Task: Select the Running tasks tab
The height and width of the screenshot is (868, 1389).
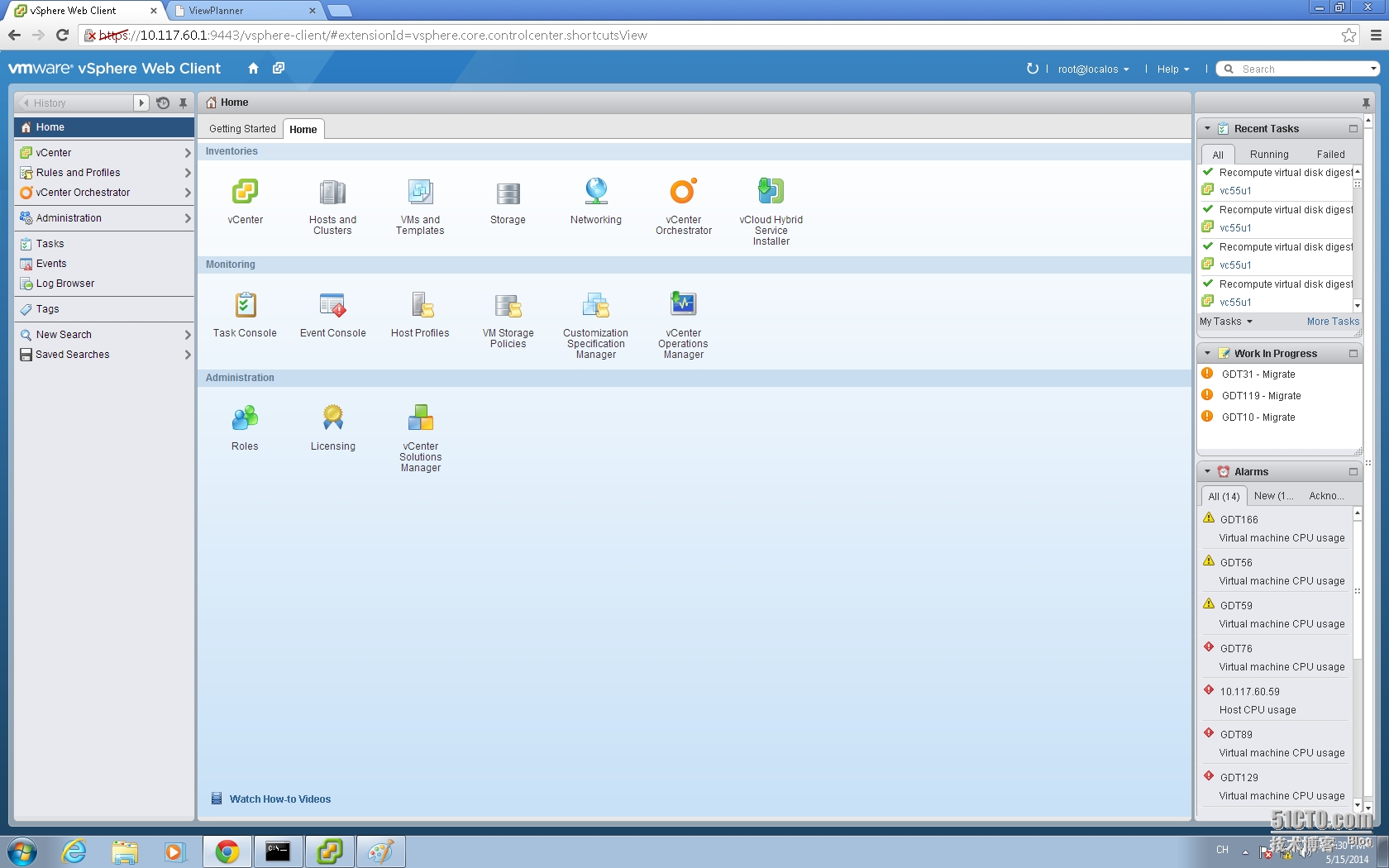Action: 1269,155
